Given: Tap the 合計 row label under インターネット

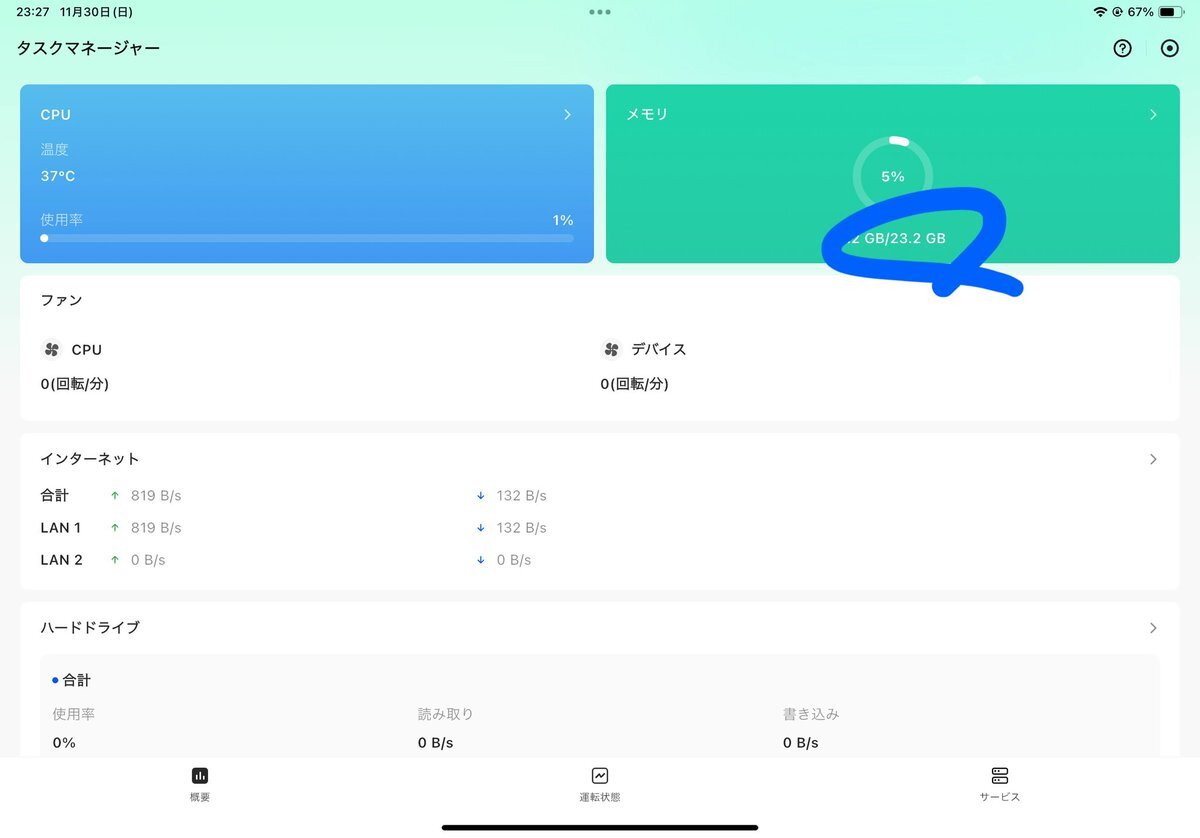Looking at the screenshot, I should 55,496.
